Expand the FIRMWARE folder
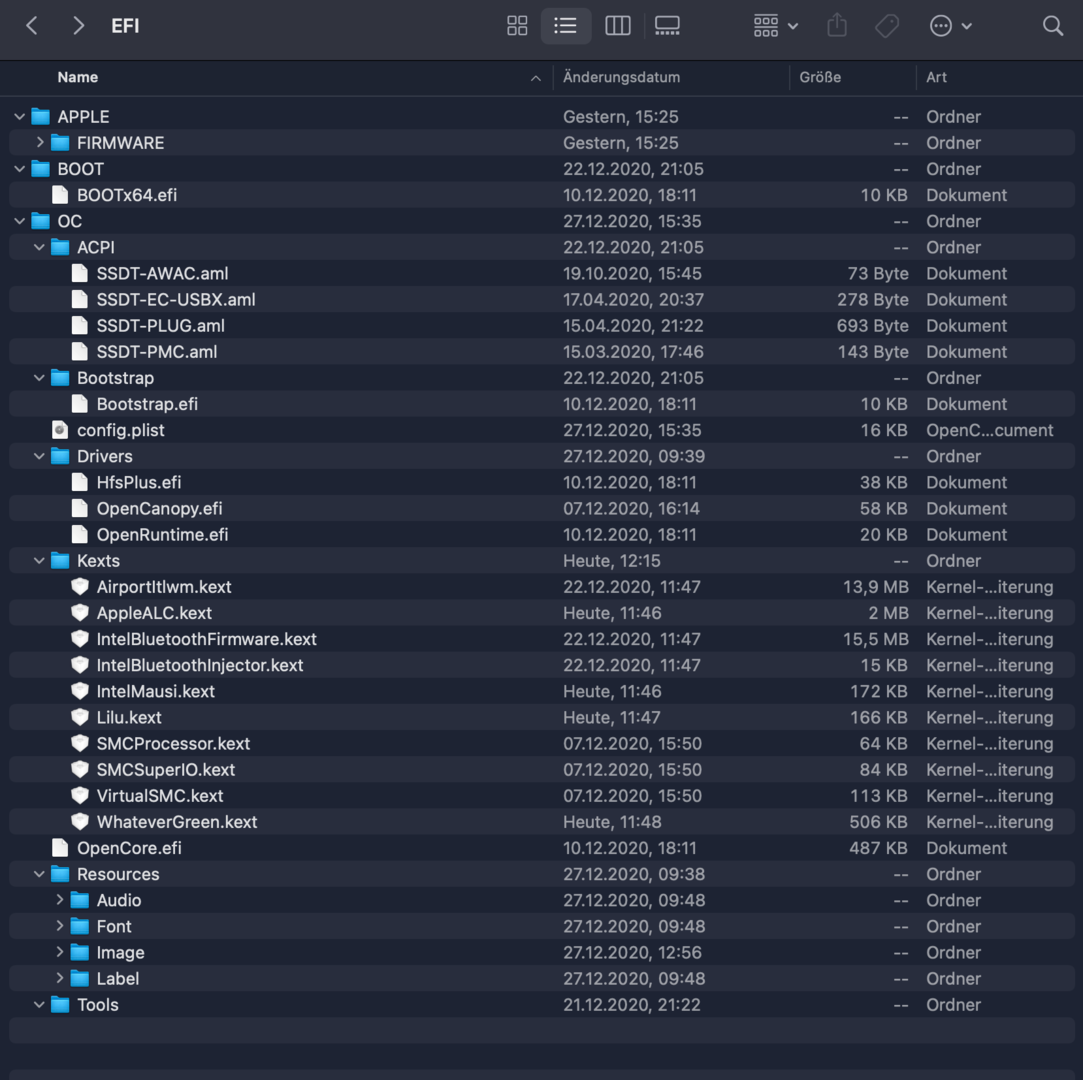 pos(39,143)
